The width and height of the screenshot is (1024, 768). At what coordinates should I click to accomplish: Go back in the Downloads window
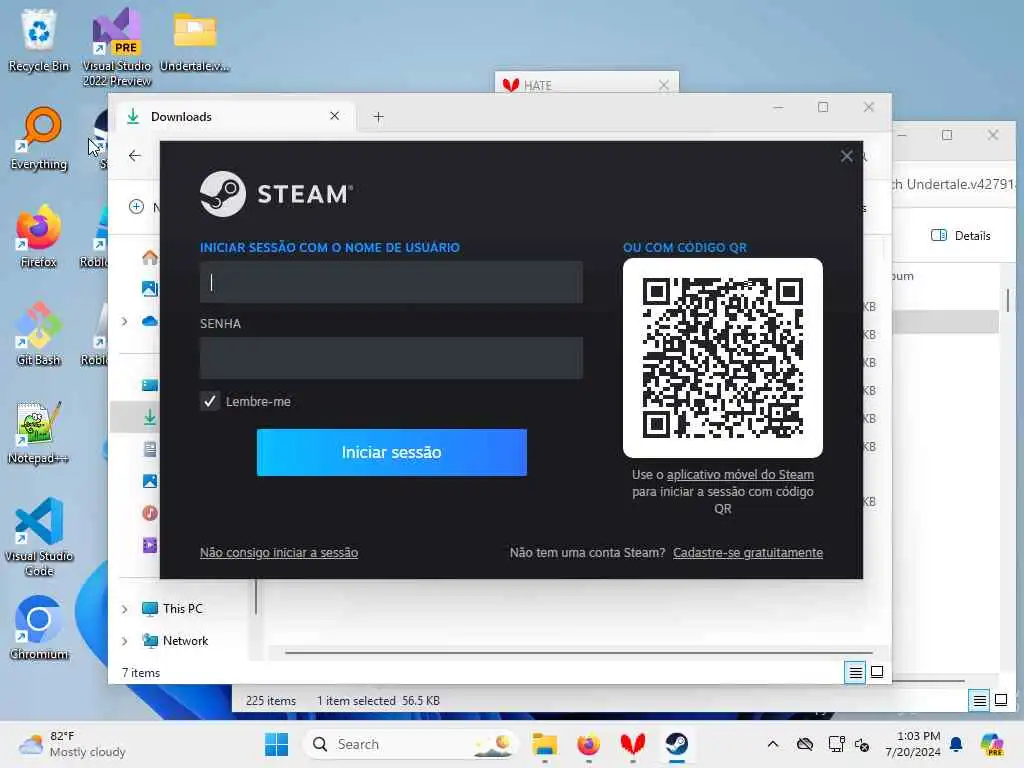pos(135,155)
